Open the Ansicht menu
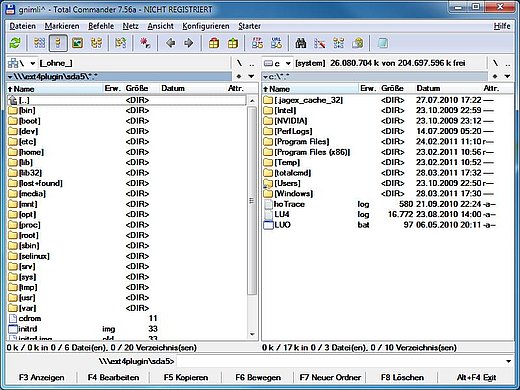Screen dimensions: 520x390 160,26
